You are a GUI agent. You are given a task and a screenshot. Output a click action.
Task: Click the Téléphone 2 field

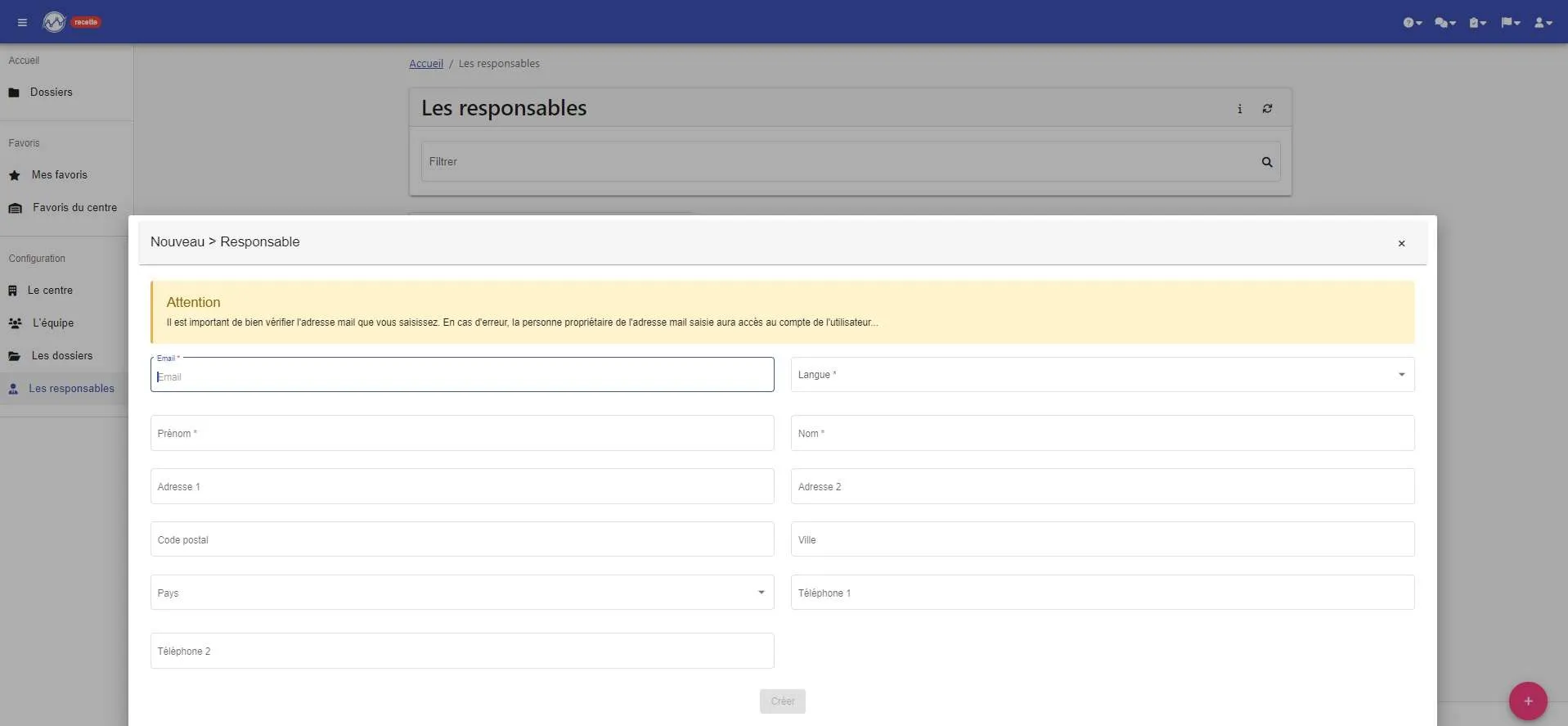462,651
